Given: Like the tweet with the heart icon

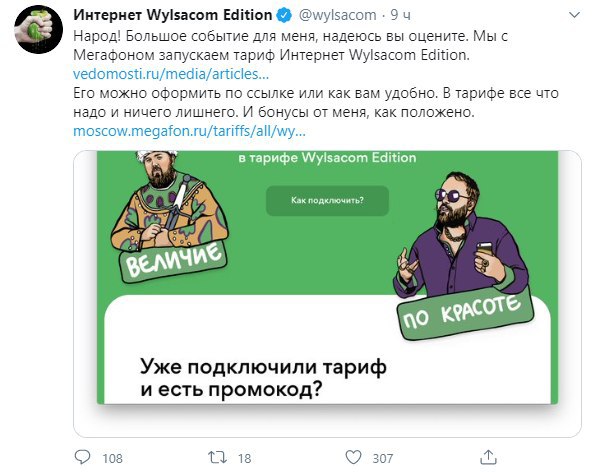Looking at the screenshot, I should click(353, 457).
